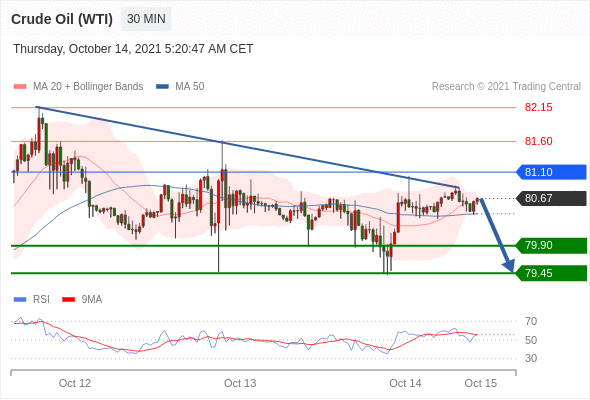The height and width of the screenshot is (400, 590).
Task: Click the RSI 30 axis label
Action: [x=531, y=358]
